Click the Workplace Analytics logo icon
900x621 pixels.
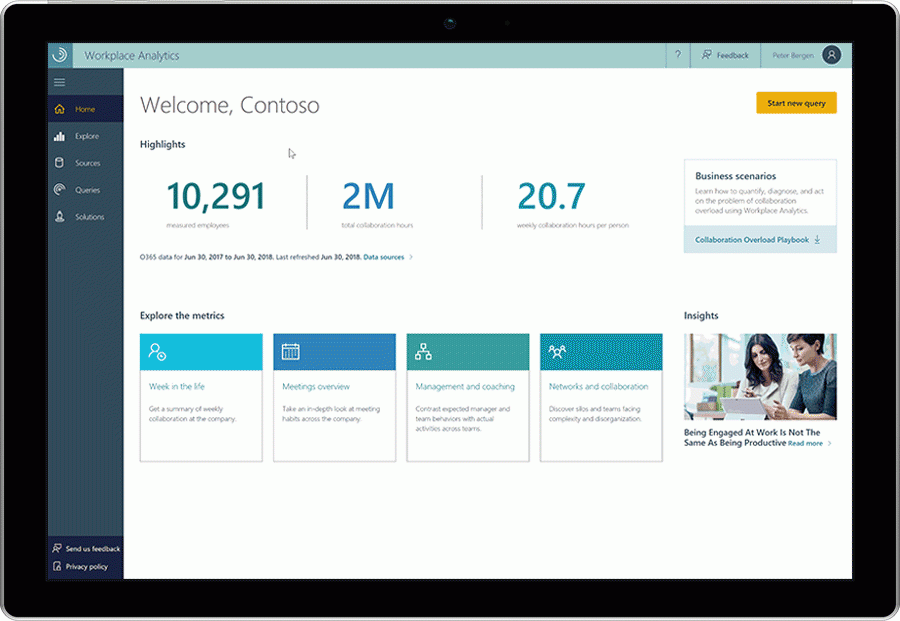tap(60, 55)
